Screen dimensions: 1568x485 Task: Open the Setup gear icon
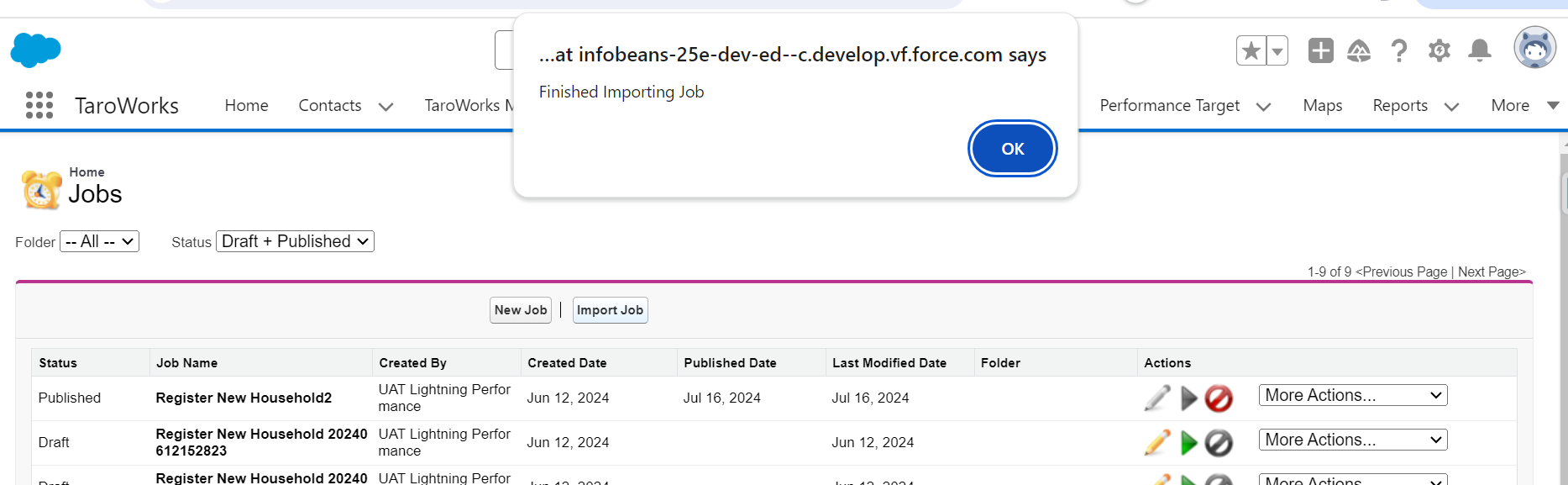(x=1439, y=51)
